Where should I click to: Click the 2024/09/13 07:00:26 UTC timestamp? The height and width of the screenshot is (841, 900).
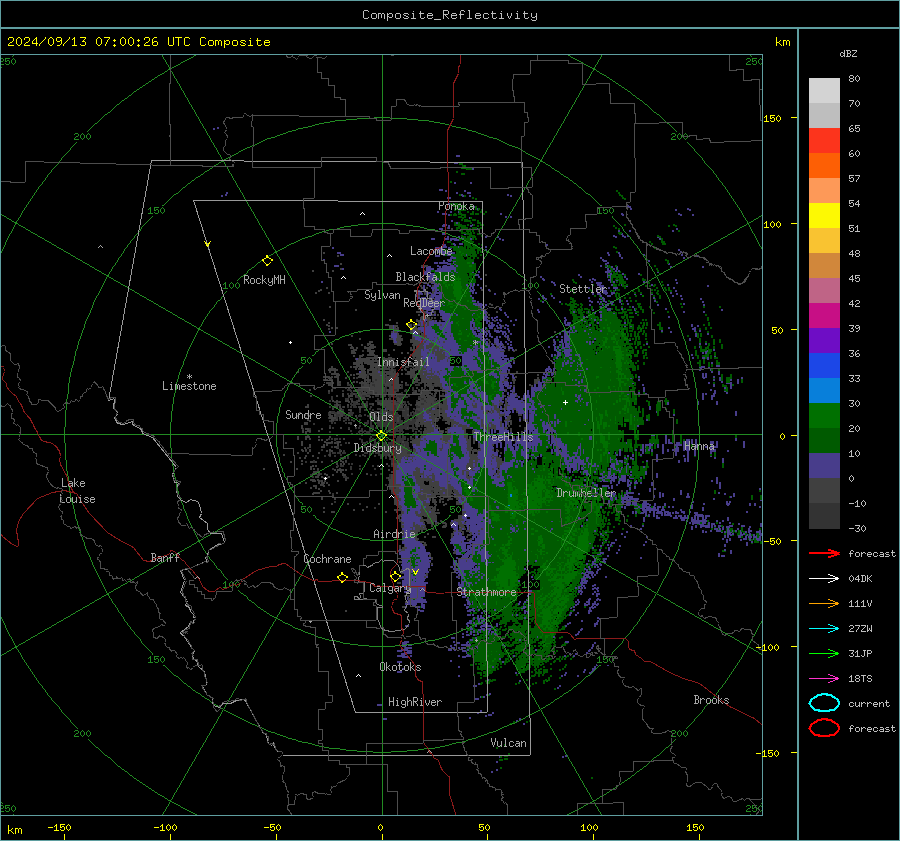138,42
